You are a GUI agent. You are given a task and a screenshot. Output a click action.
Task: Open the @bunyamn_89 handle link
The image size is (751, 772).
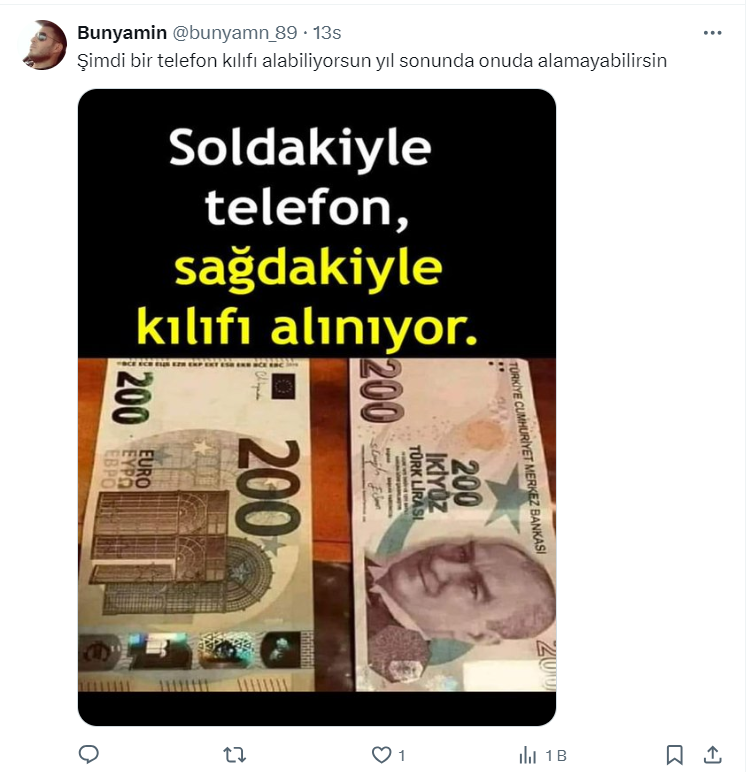[x=234, y=33]
